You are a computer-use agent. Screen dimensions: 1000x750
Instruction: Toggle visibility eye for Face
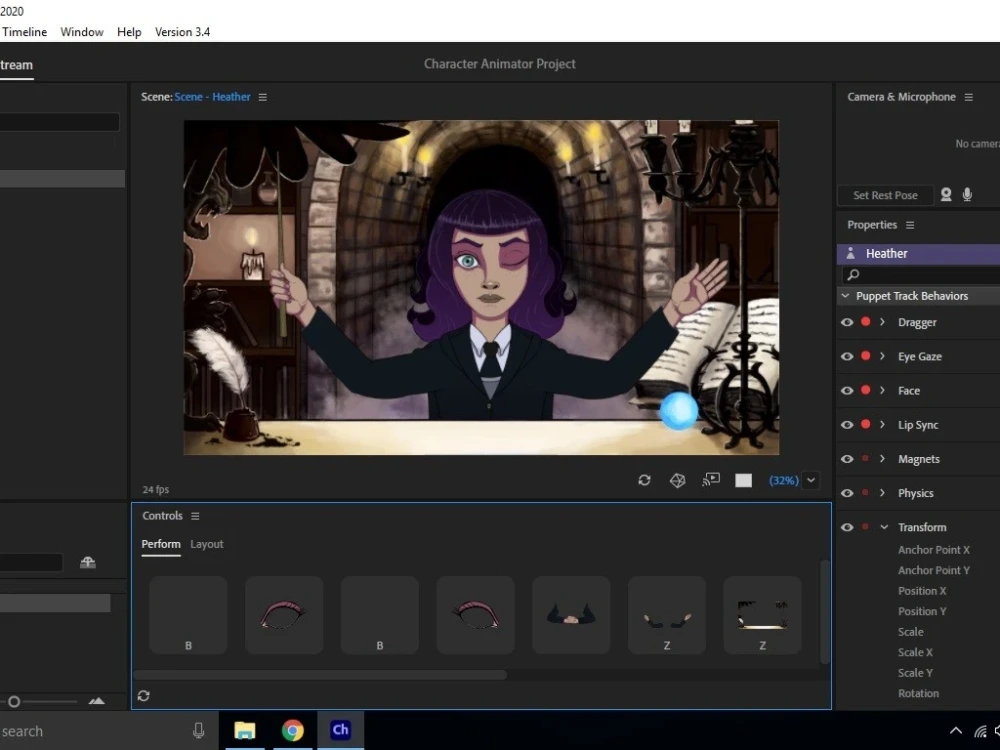847,390
